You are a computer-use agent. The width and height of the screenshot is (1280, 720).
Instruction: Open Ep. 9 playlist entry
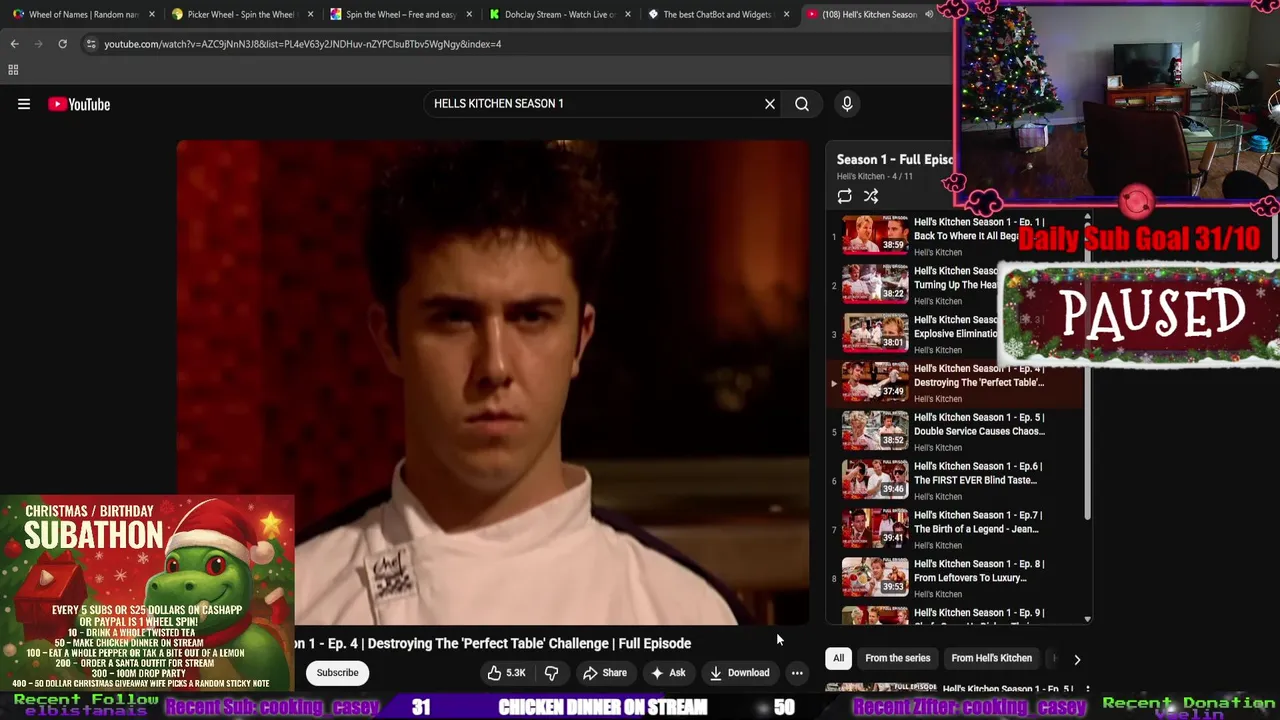click(955, 613)
